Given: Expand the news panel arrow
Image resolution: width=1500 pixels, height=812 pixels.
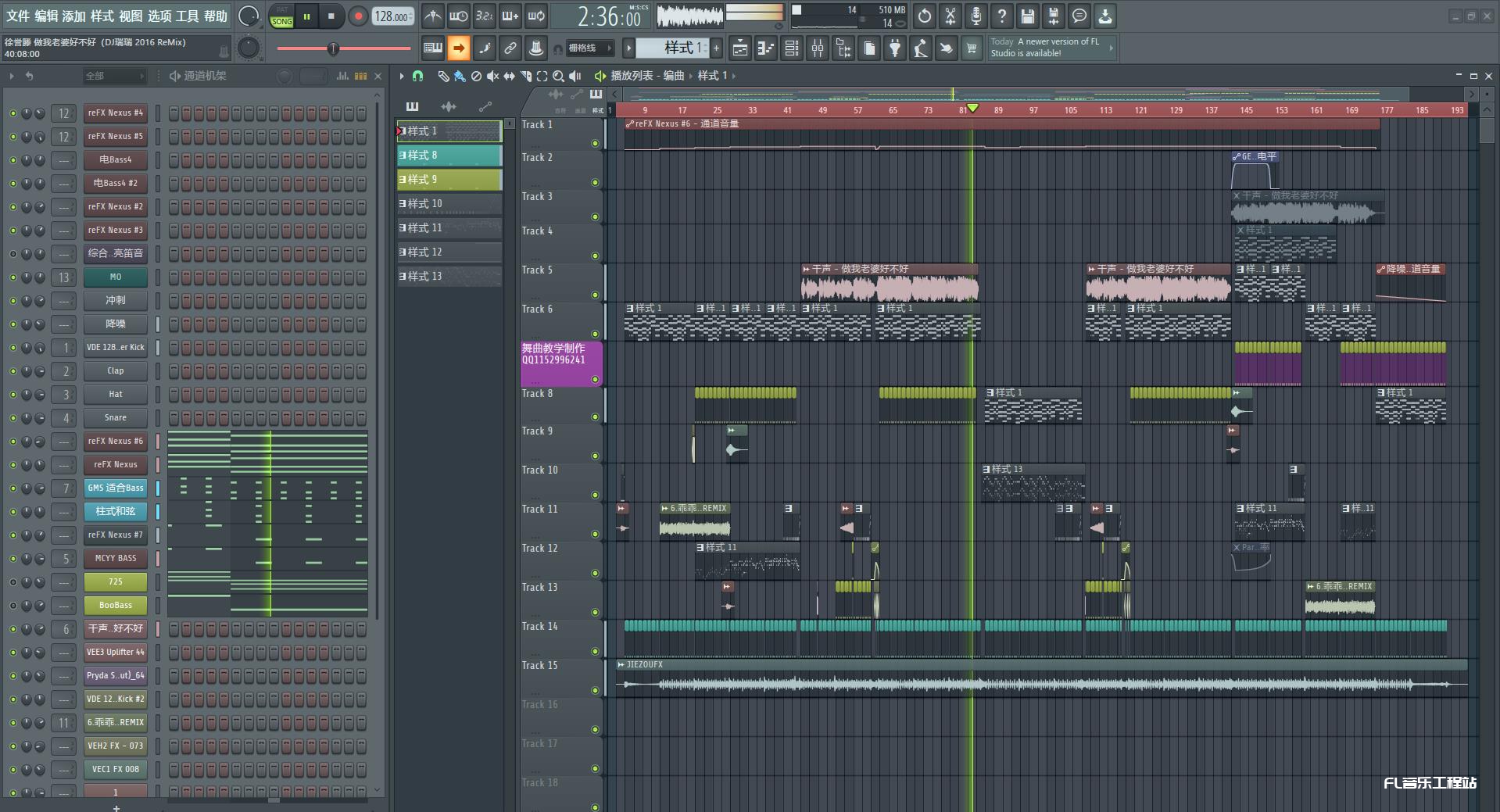Looking at the screenshot, I should pyautogui.click(x=1111, y=48).
